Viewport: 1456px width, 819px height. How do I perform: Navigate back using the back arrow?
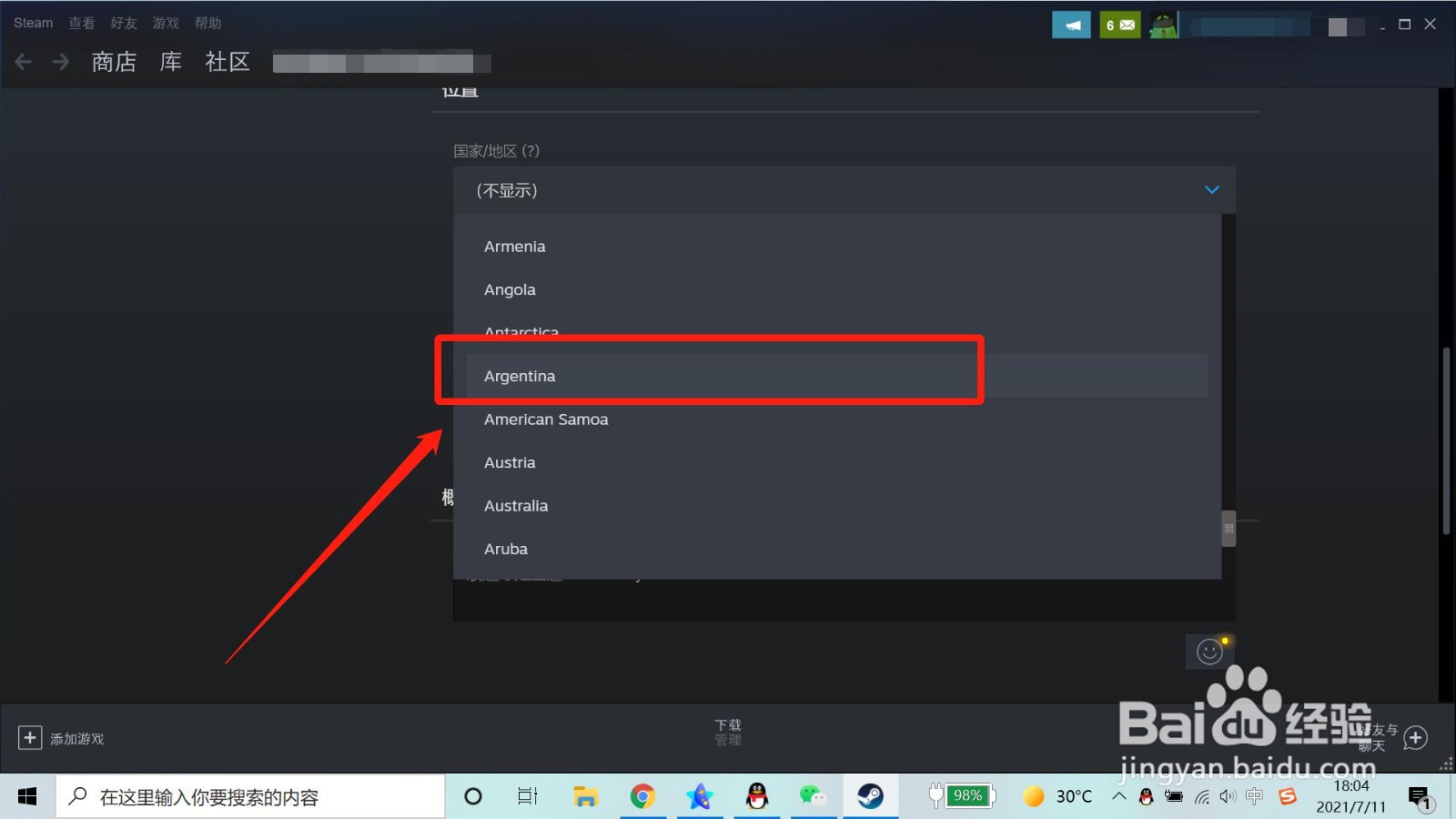pos(23,61)
